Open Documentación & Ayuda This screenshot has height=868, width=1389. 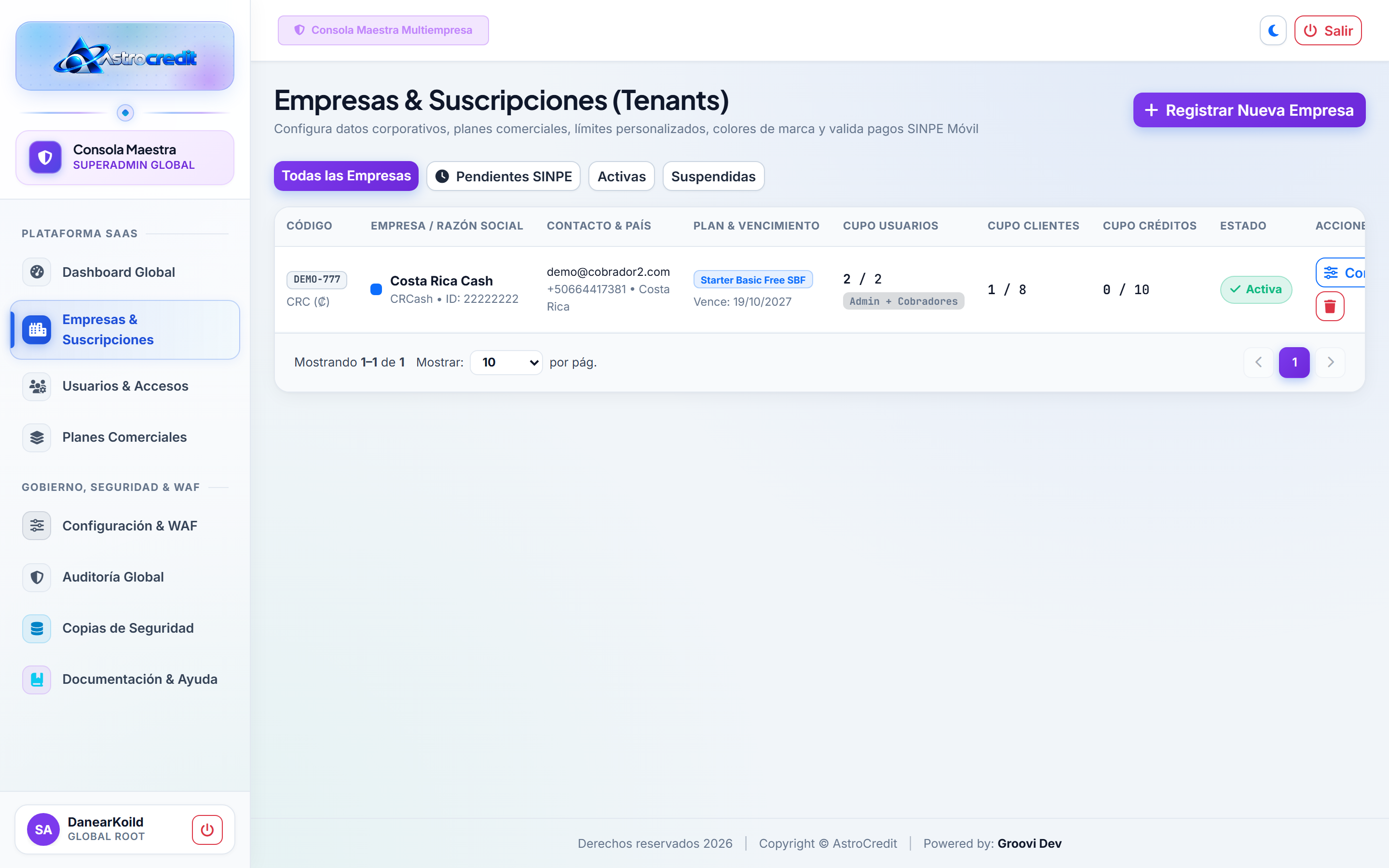(x=125, y=679)
